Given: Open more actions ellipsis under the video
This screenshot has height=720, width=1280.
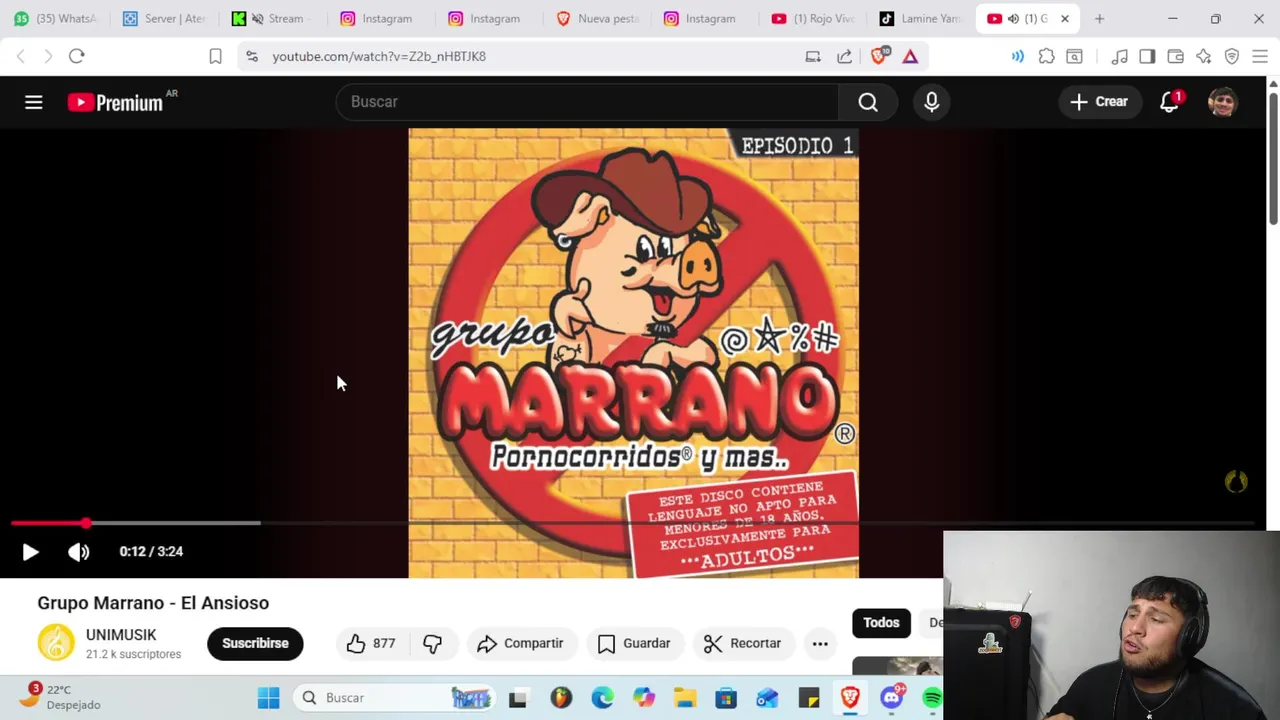Looking at the screenshot, I should [820, 643].
